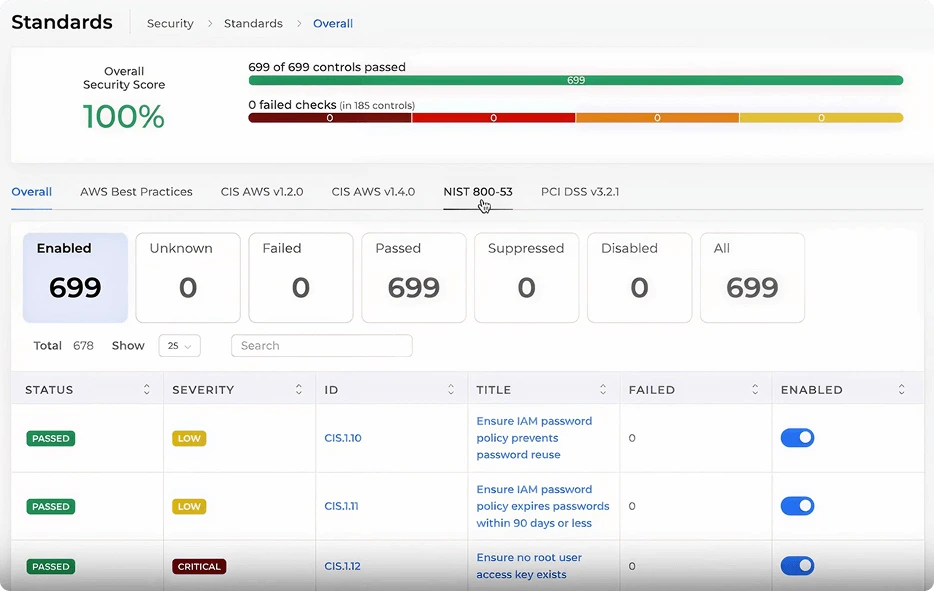934x591 pixels.
Task: Switch off the CIS.1.12 control toggle
Action: tap(797, 566)
